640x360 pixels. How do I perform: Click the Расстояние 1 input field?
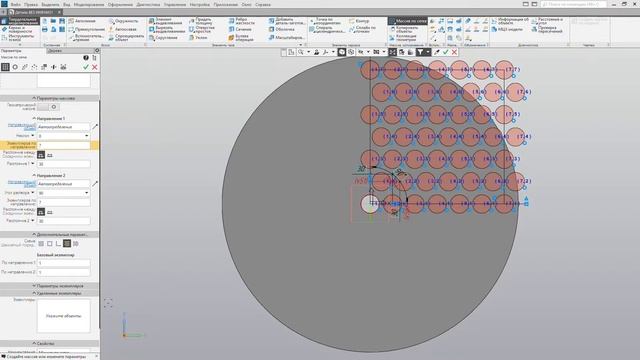[x=63, y=164]
